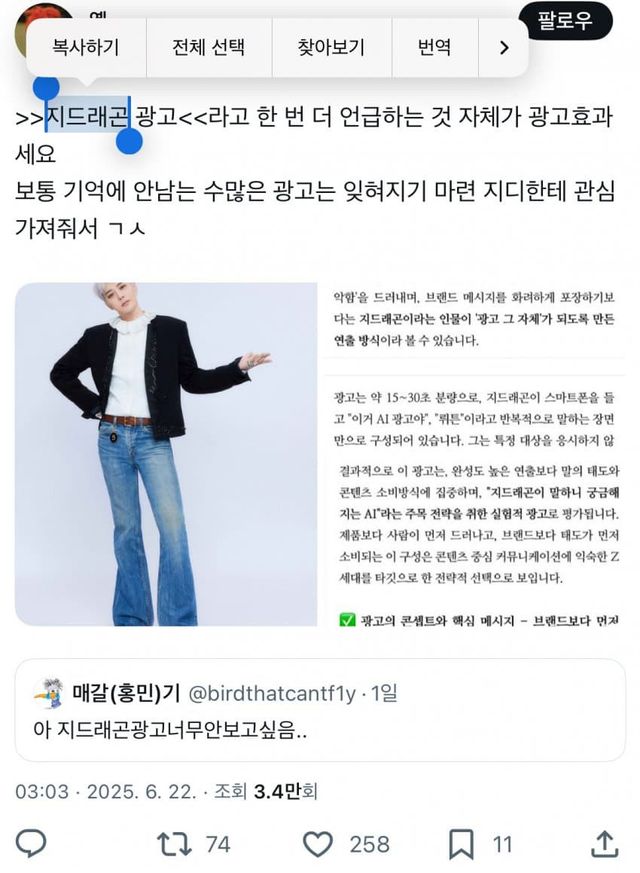
Task: Open the share upload icon
Action: coord(604,843)
